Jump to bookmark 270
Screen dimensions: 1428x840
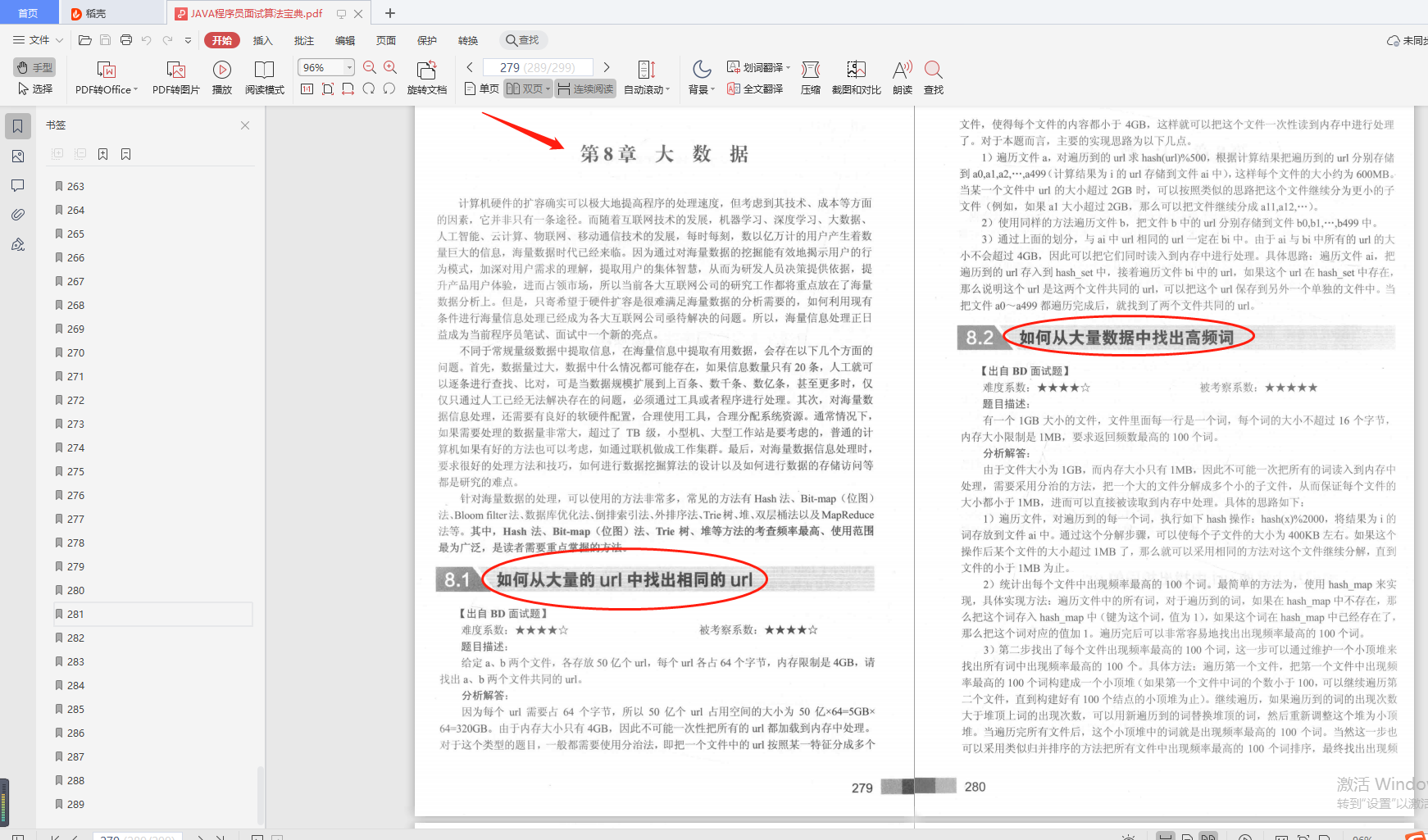tap(153, 352)
